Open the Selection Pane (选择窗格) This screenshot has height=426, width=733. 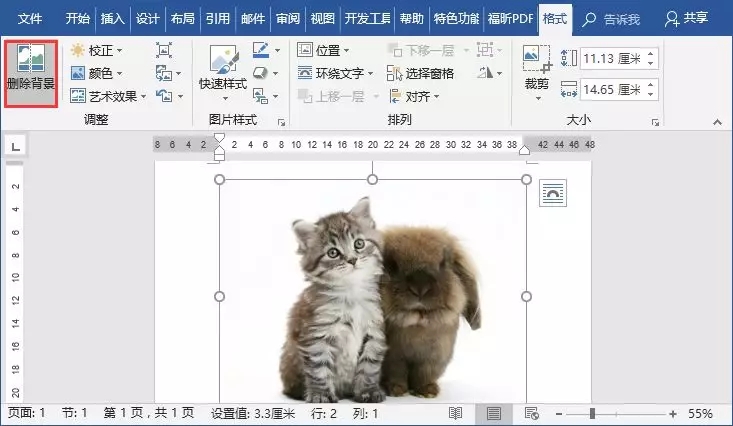pos(420,73)
